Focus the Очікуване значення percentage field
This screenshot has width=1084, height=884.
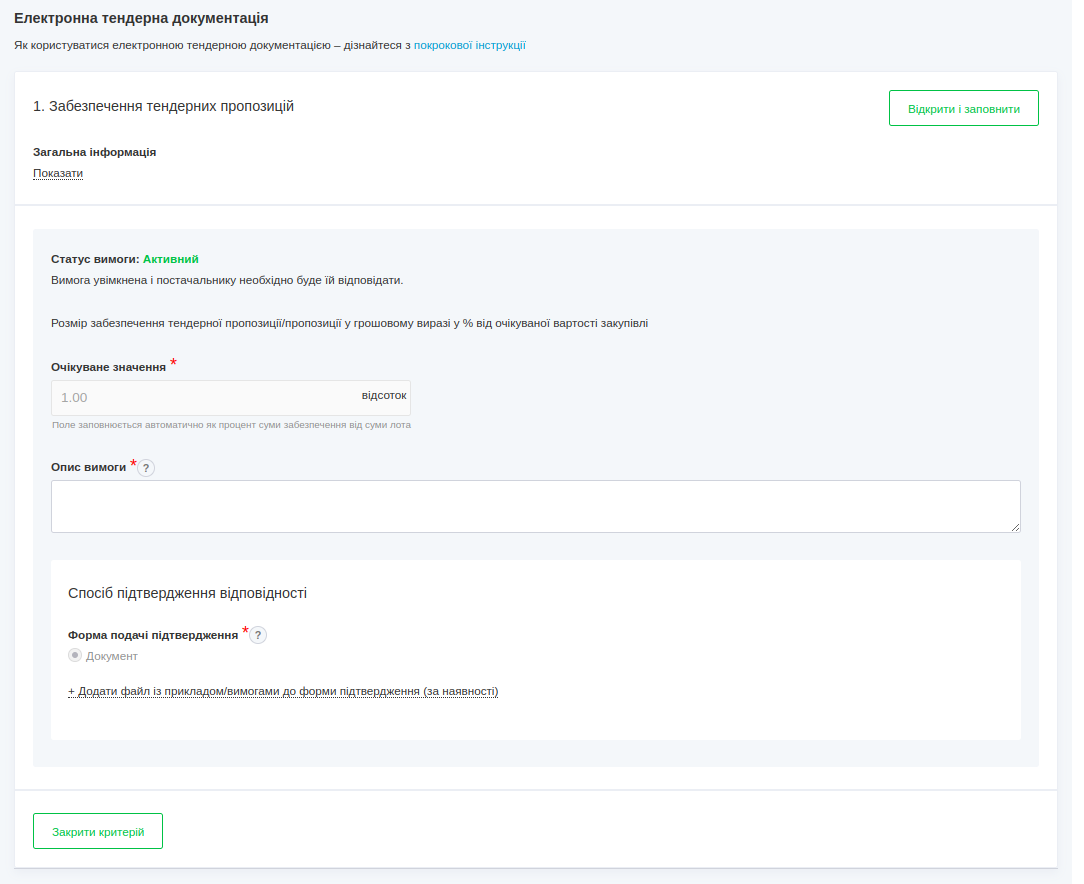(x=200, y=397)
